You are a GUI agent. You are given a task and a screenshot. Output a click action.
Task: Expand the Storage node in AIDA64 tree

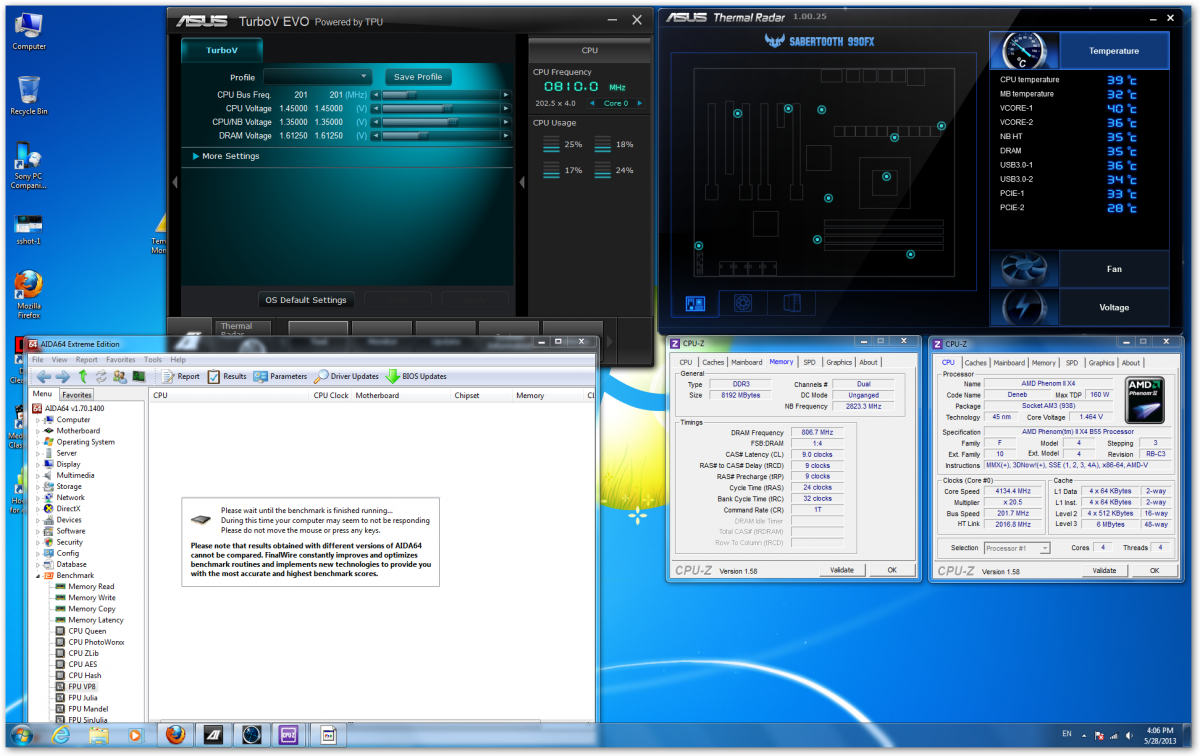[x=38, y=487]
